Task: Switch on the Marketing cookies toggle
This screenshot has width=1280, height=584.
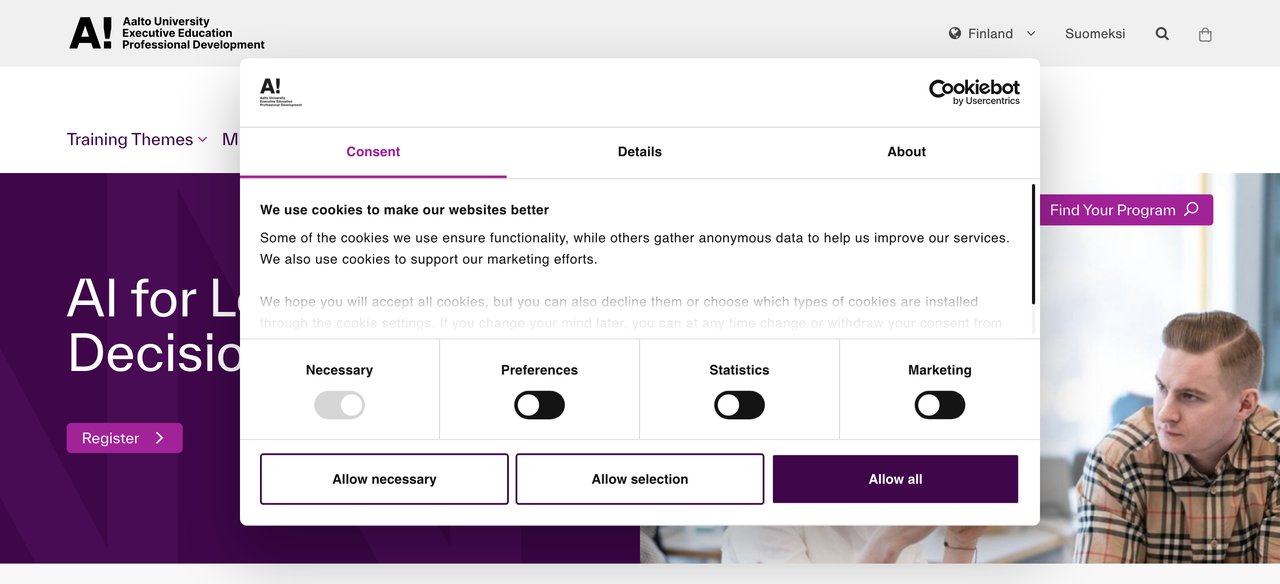Action: click(x=940, y=405)
